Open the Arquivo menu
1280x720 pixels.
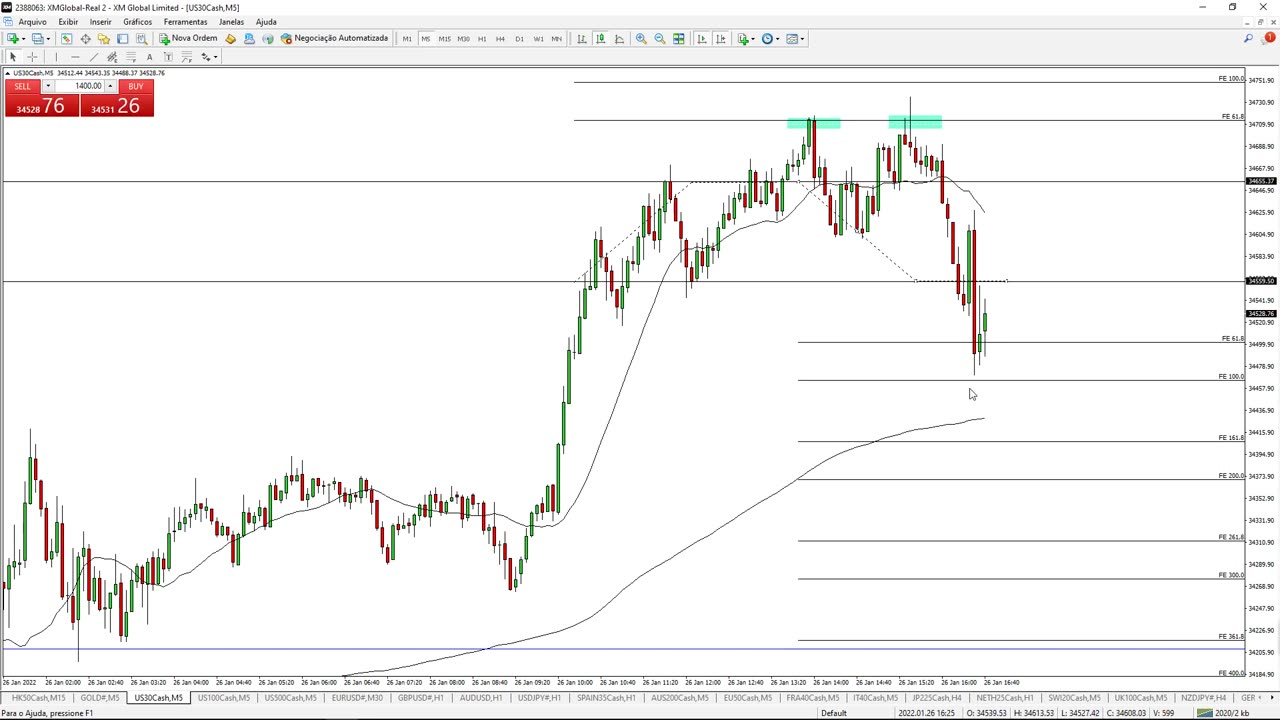tap(32, 22)
